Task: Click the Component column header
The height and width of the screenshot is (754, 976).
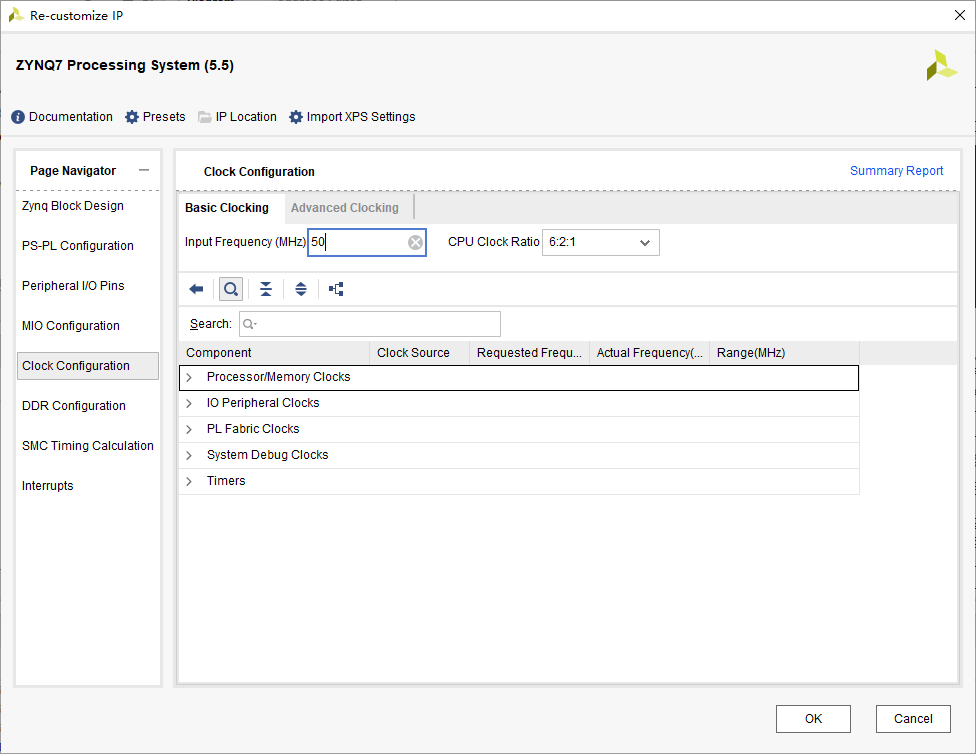Action: (x=274, y=353)
